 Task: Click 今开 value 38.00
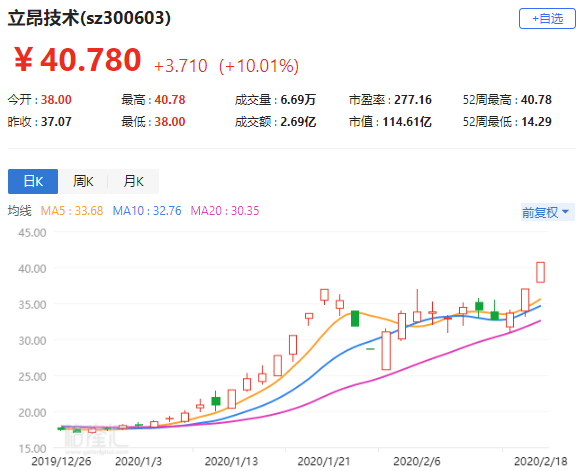56,100
